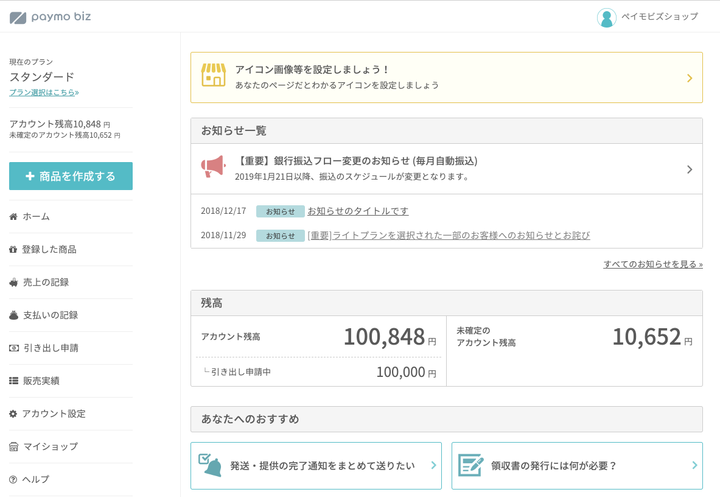Image resolution: width=720 pixels, height=497 pixels.
Task: Click the プラン選択はこちら link
Action: click(44, 92)
